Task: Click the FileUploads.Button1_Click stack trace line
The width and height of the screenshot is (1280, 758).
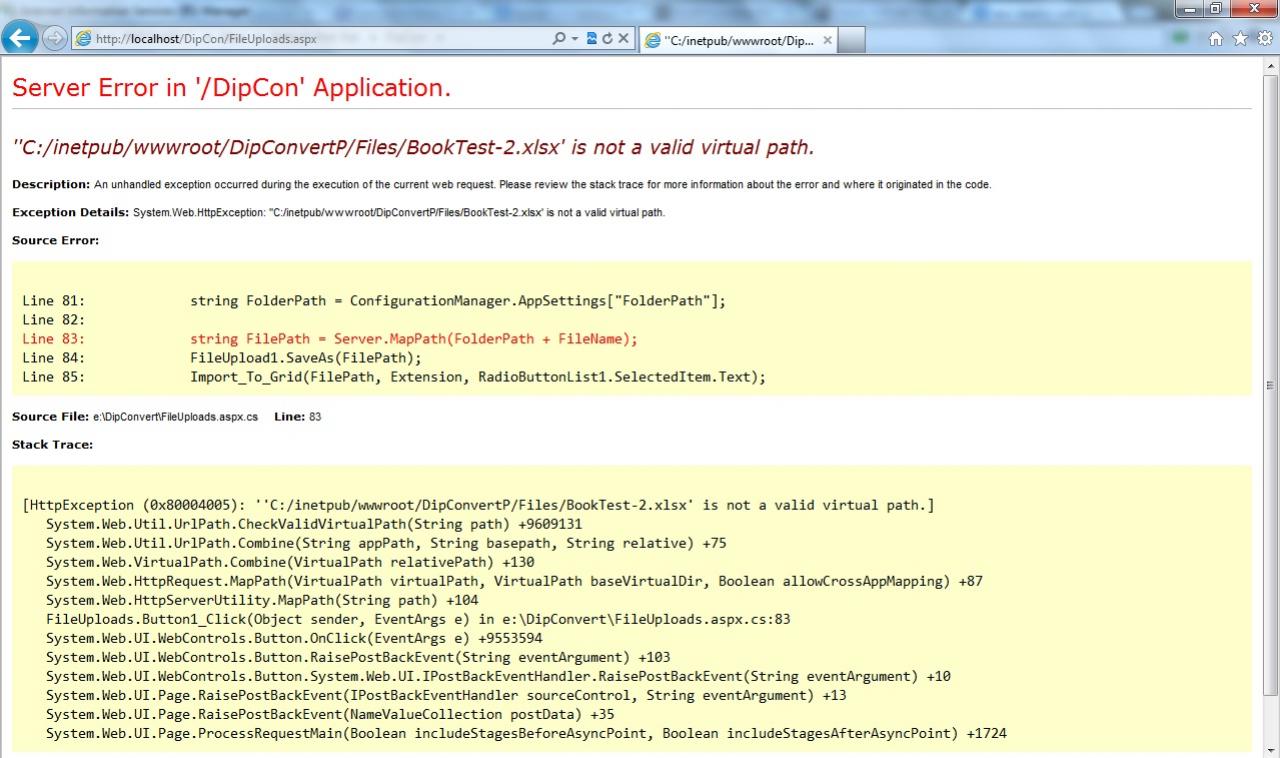Action: (x=418, y=619)
